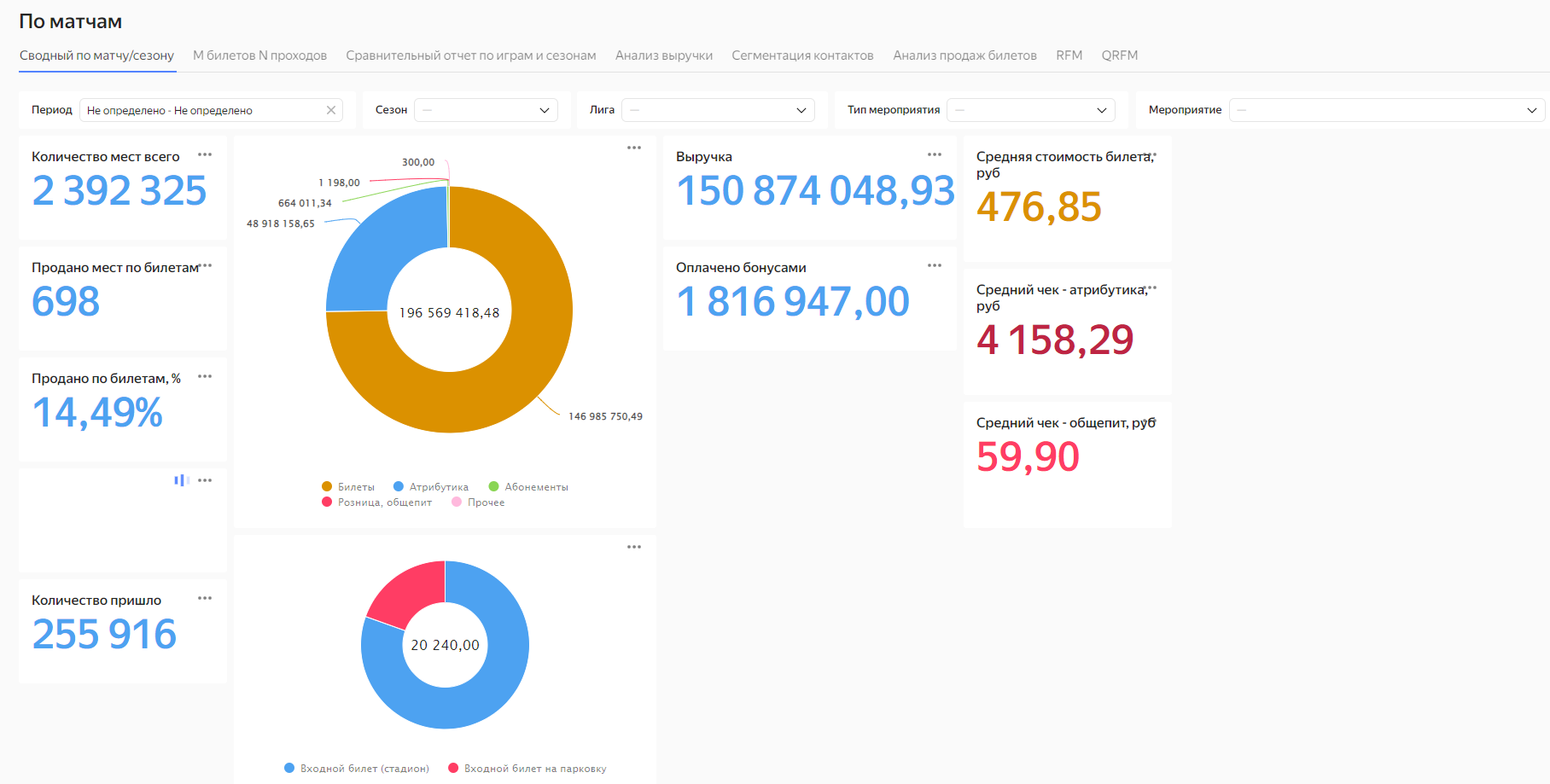This screenshot has width=1550, height=784.
Task: Open three-dot menu on Выручка card
Action: [x=935, y=155]
